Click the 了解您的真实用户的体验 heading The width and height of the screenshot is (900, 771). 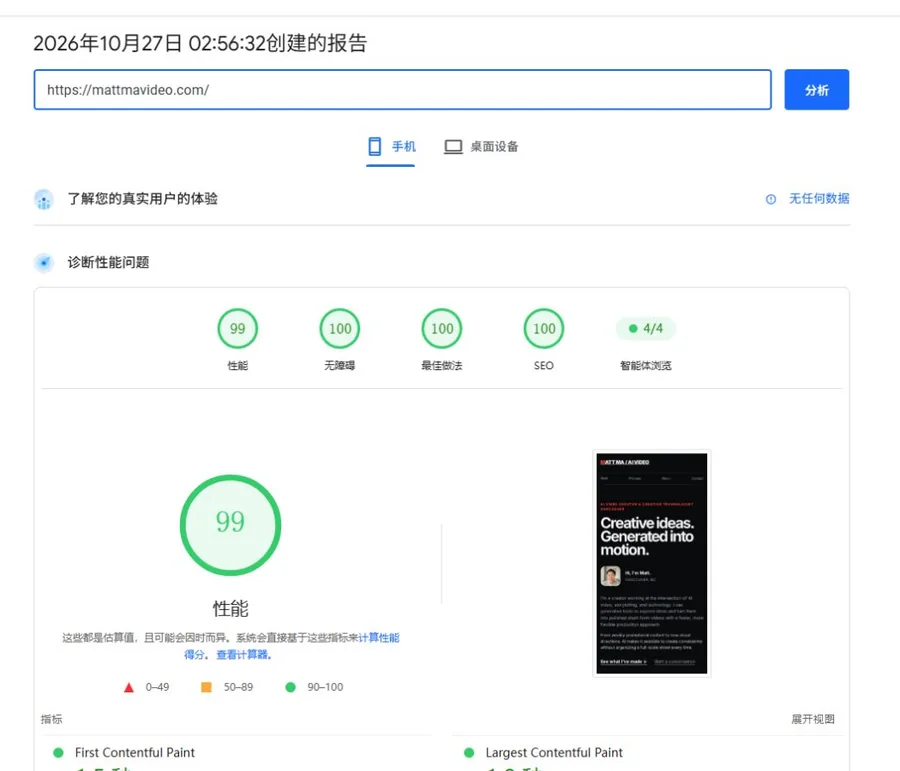pyautogui.click(x=142, y=199)
